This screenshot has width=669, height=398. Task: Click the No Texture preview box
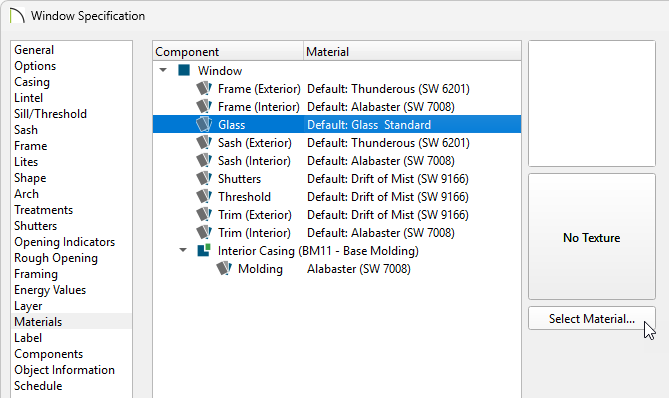(x=591, y=237)
